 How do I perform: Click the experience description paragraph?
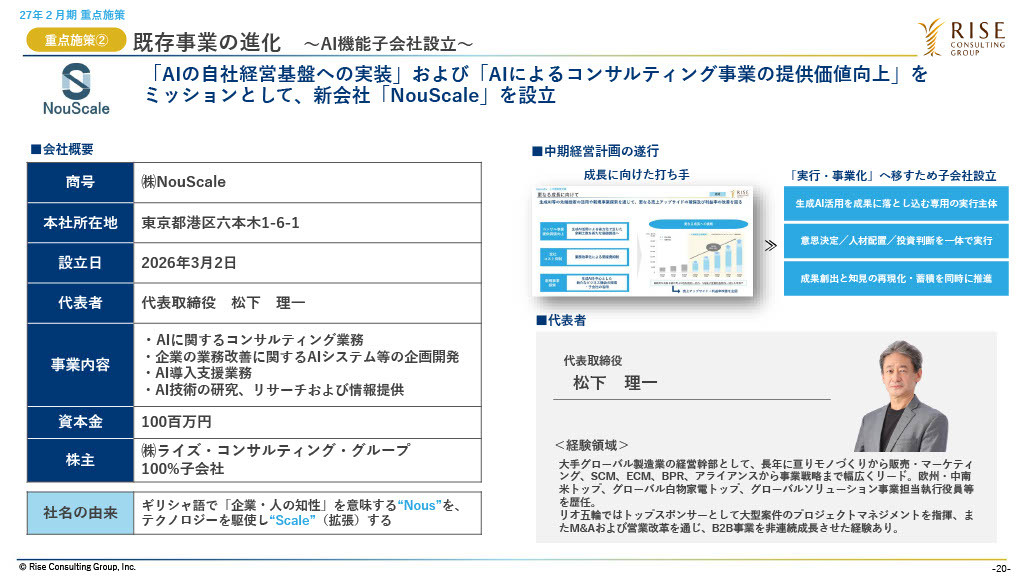click(766, 496)
